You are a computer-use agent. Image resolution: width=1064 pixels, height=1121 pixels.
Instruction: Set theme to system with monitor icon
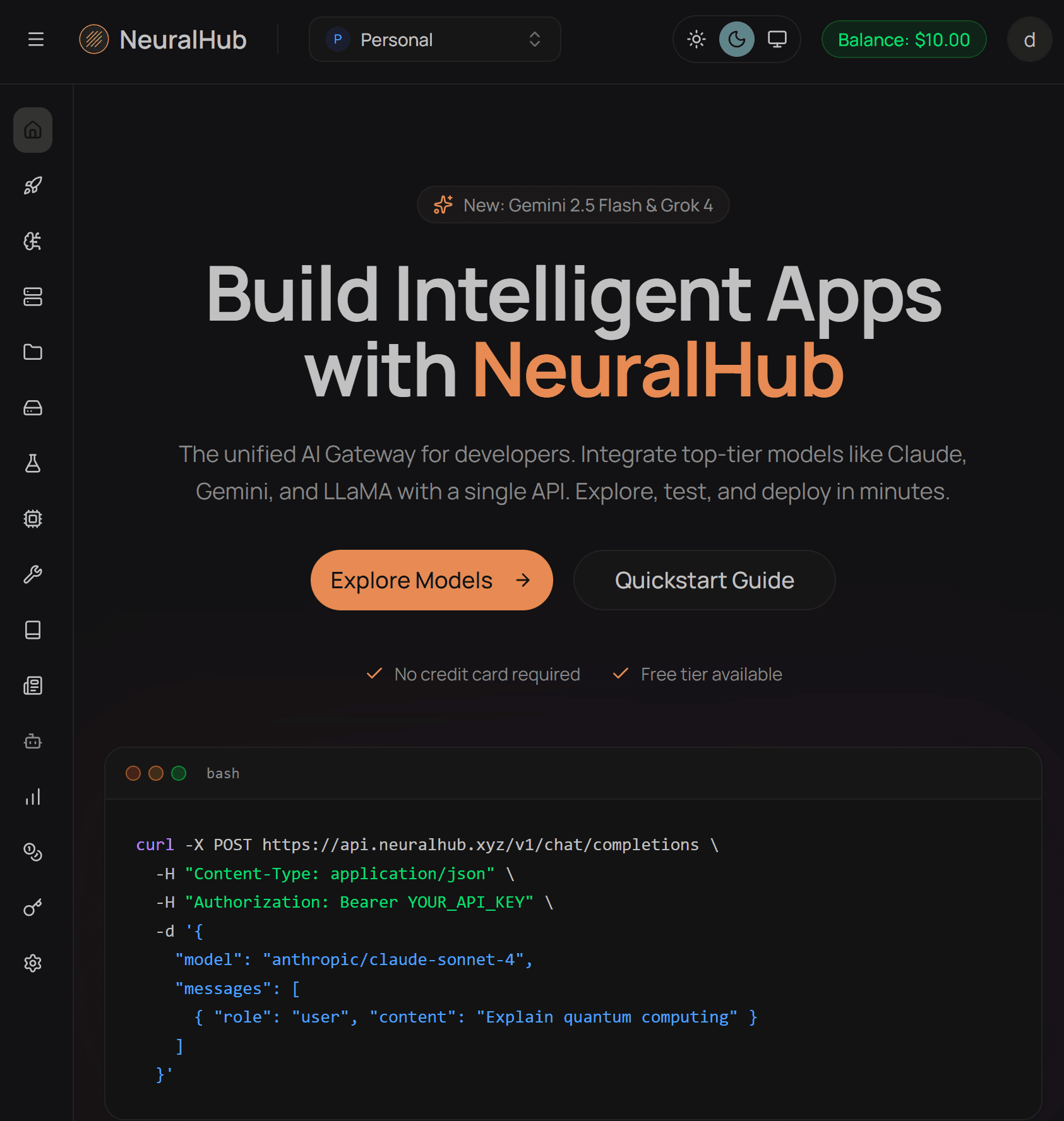[x=776, y=39]
